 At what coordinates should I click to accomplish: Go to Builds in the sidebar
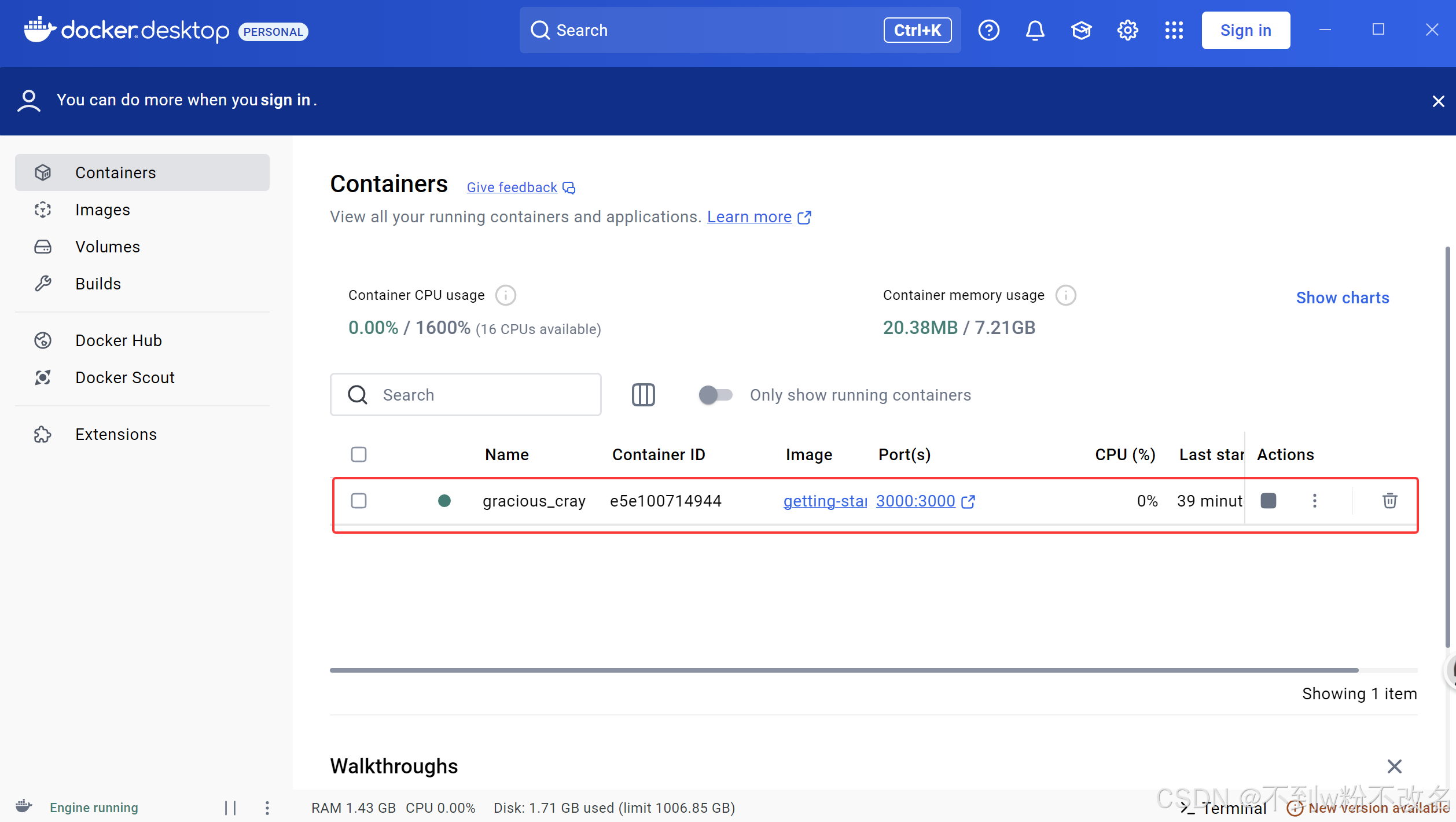[142, 284]
